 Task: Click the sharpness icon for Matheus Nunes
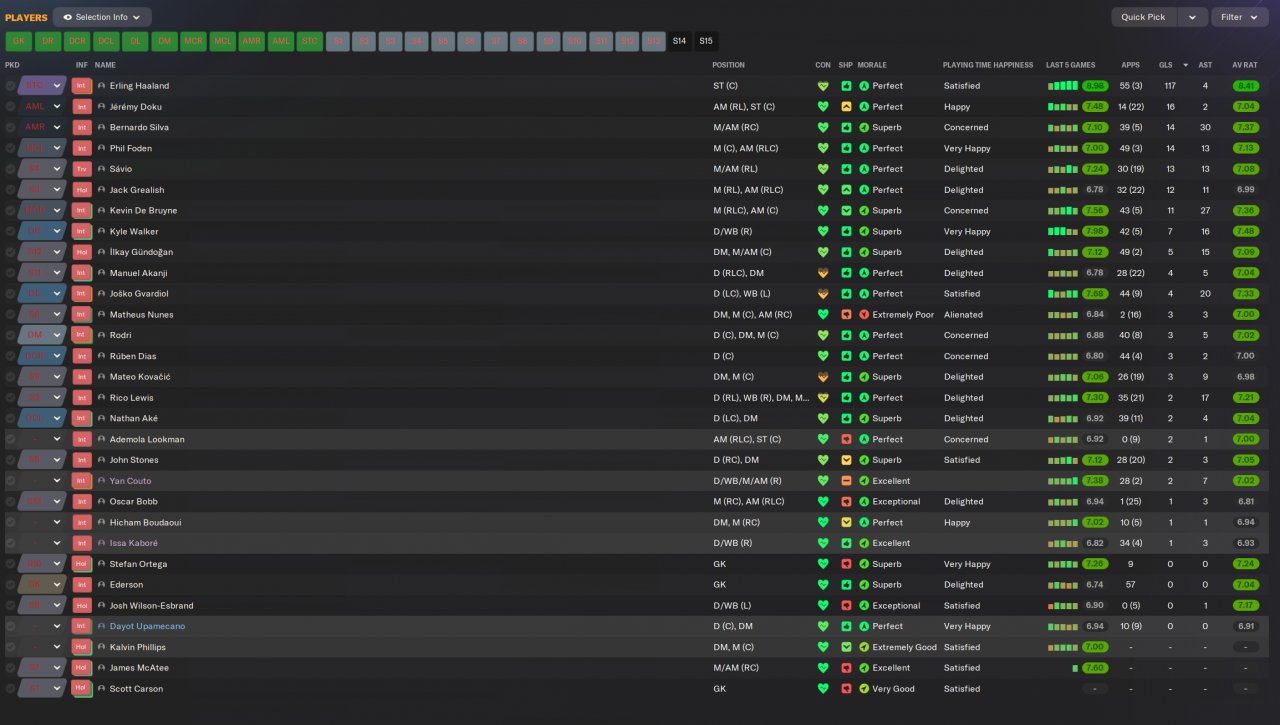(x=846, y=315)
